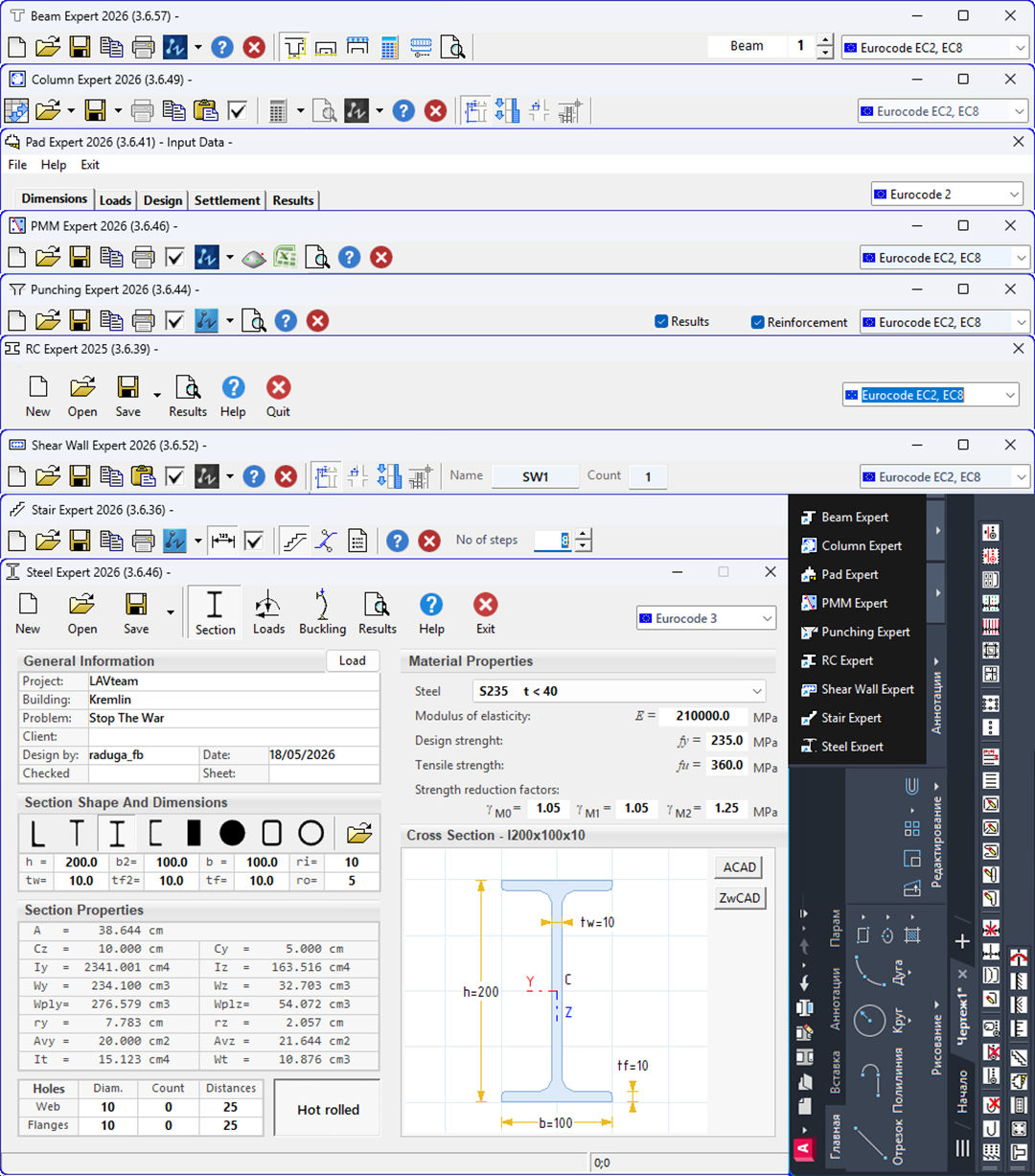Click modulus of elasticity value 210000.0
The width and height of the screenshot is (1035, 1176).
pos(702,716)
